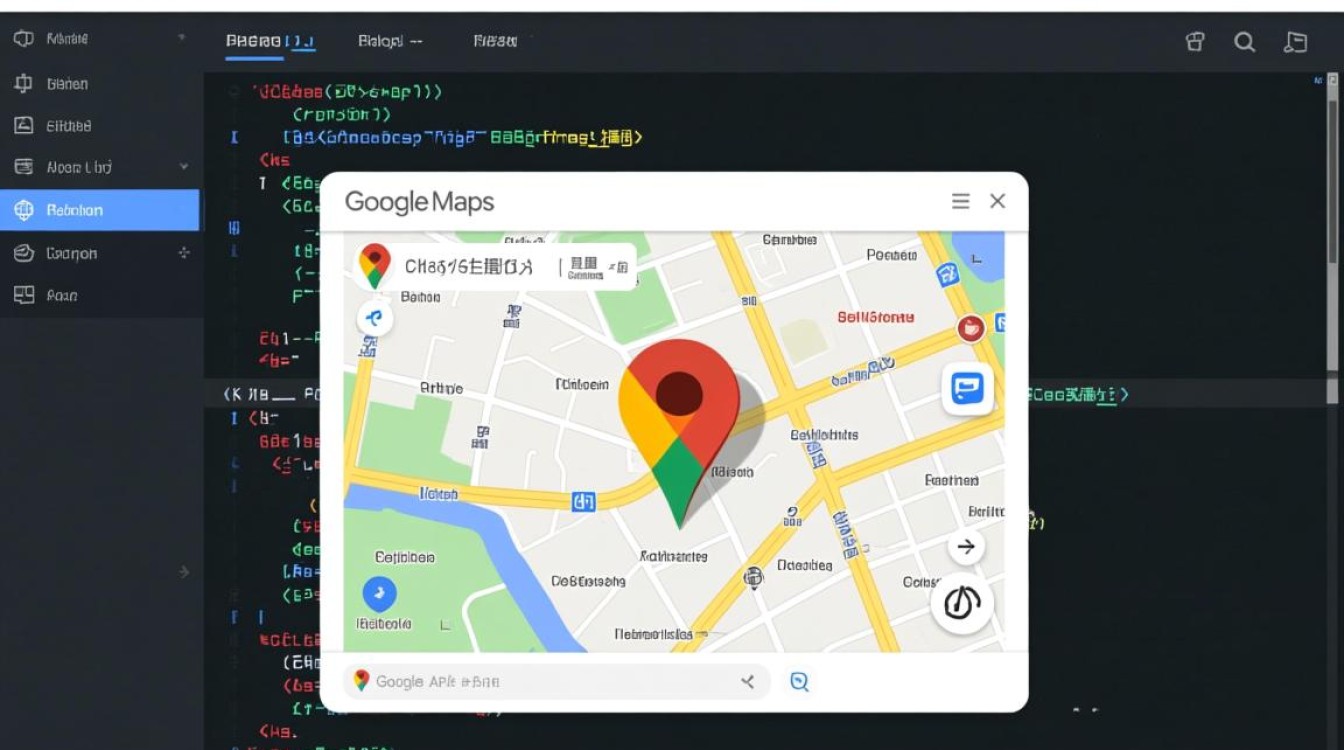Open the Google Maps hamburger menu
The image size is (1344, 750).
click(x=960, y=202)
